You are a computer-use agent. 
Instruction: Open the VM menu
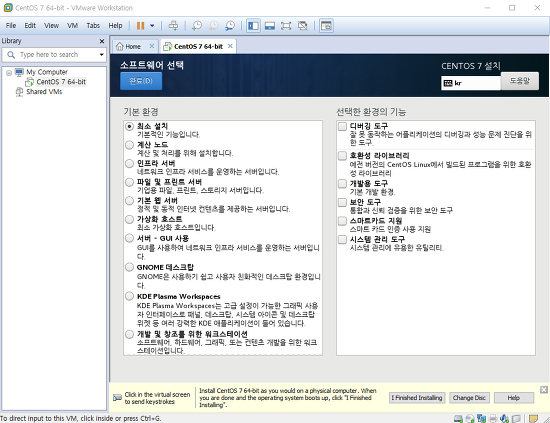pyautogui.click(x=73, y=26)
